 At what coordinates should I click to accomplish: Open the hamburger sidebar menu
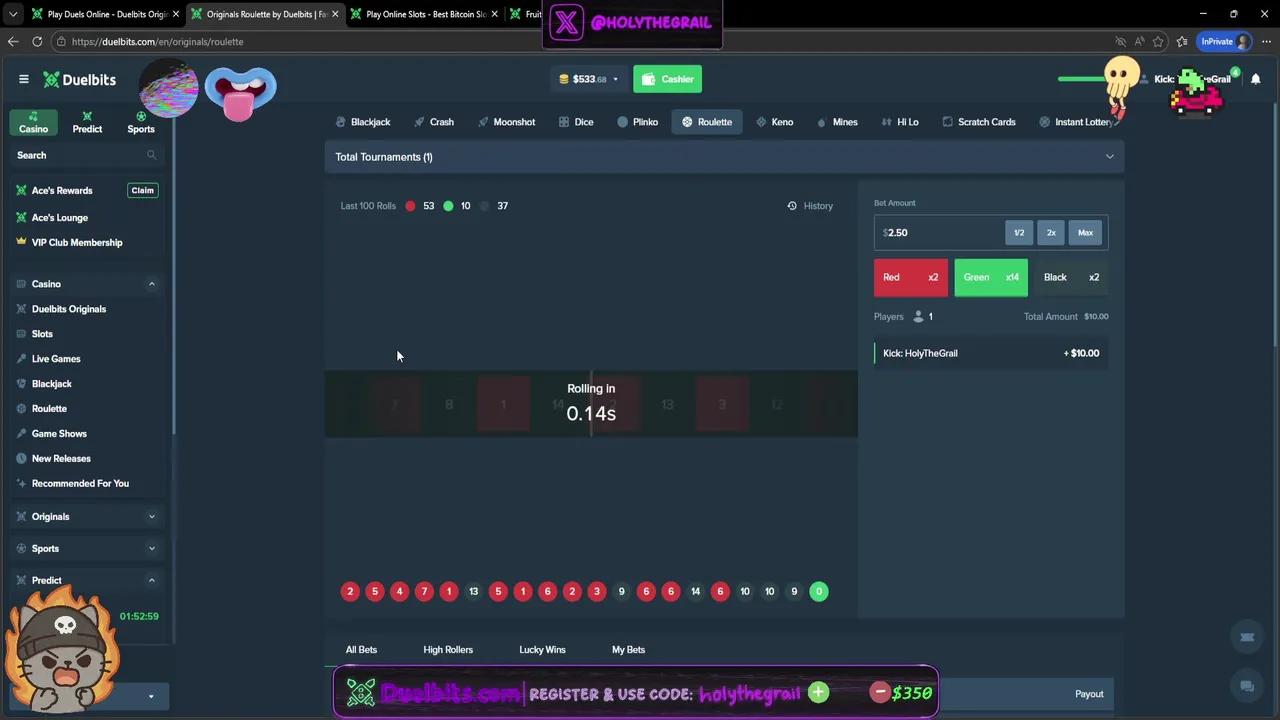[24, 79]
